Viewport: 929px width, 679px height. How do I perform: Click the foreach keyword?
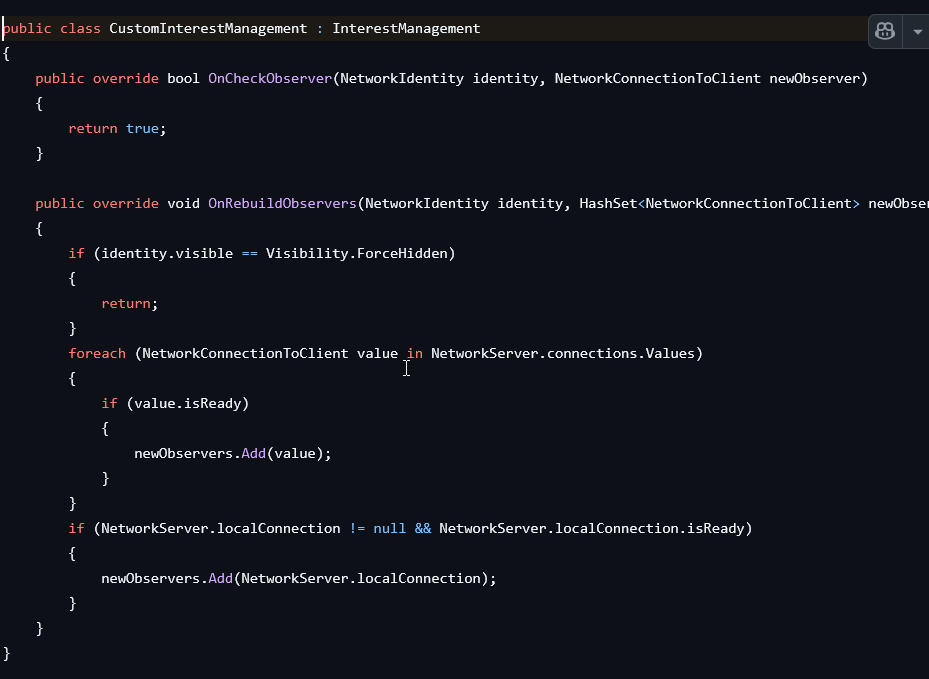(97, 353)
